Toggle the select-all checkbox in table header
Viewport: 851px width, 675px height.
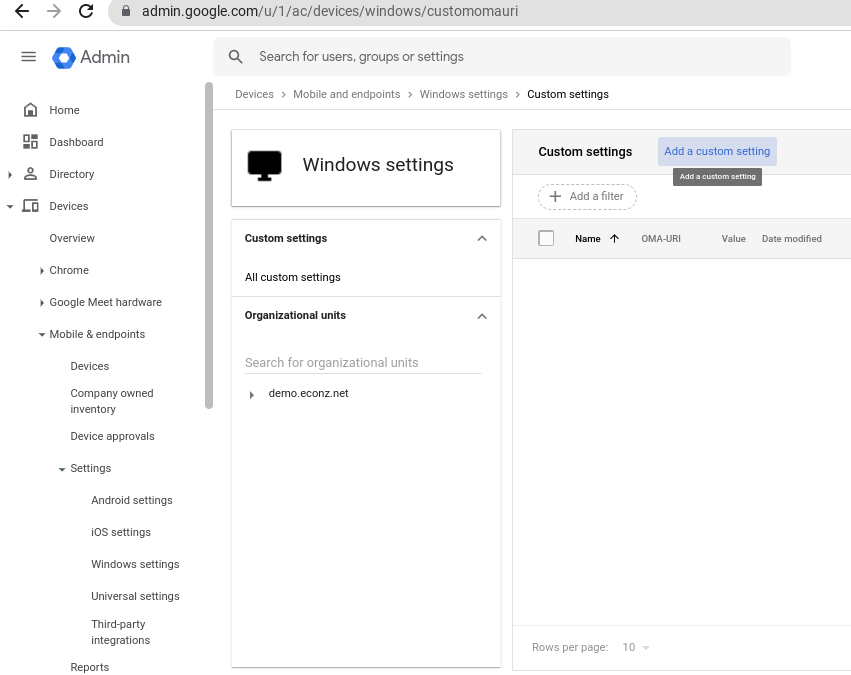546,238
